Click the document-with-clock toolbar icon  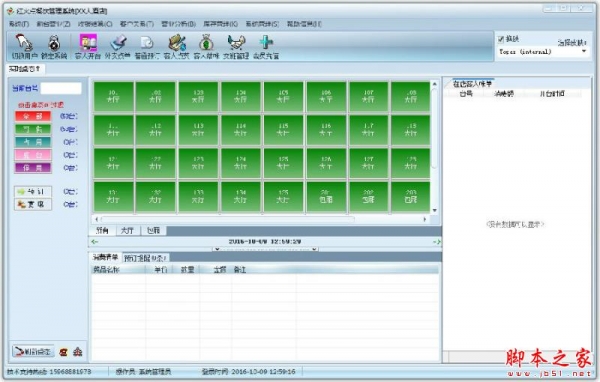coord(147,42)
